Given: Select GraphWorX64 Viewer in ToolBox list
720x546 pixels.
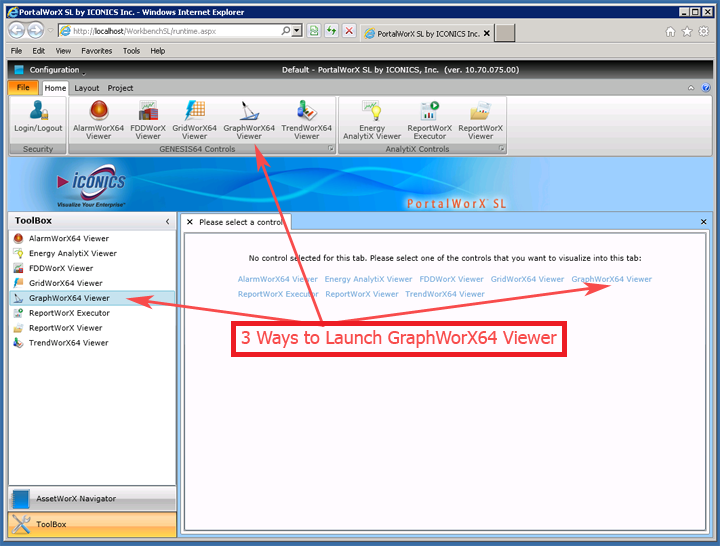Looking at the screenshot, I should pyautogui.click(x=69, y=298).
